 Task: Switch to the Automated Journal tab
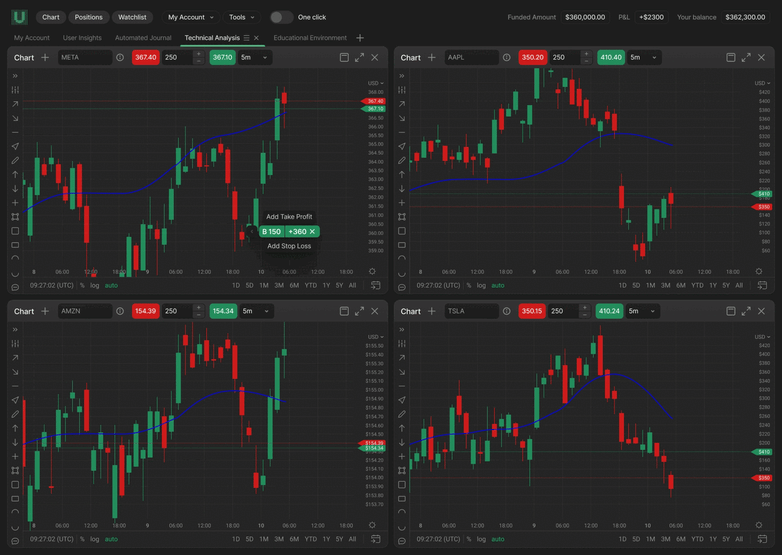point(143,38)
